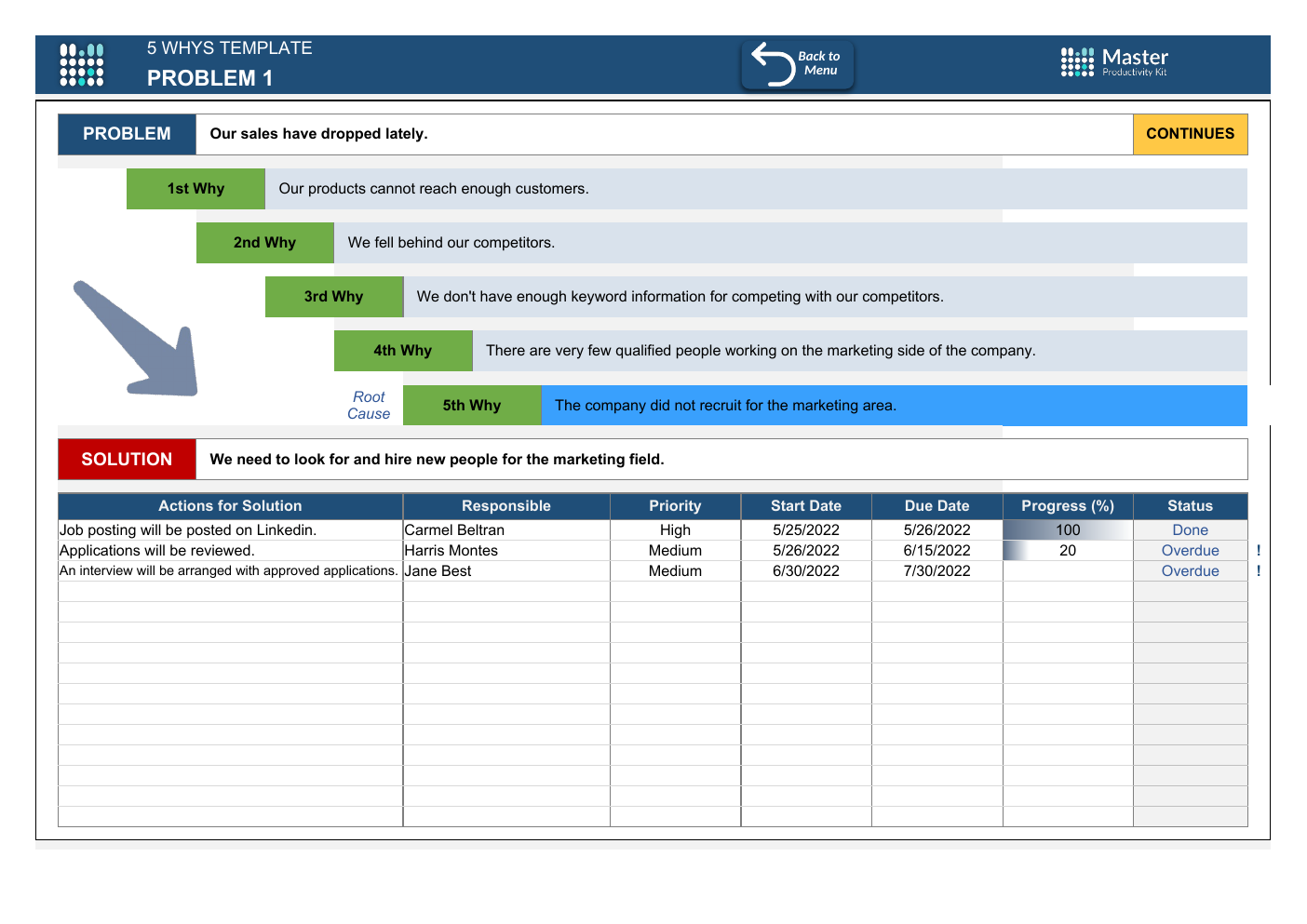Click the Done status cell

click(1190, 530)
